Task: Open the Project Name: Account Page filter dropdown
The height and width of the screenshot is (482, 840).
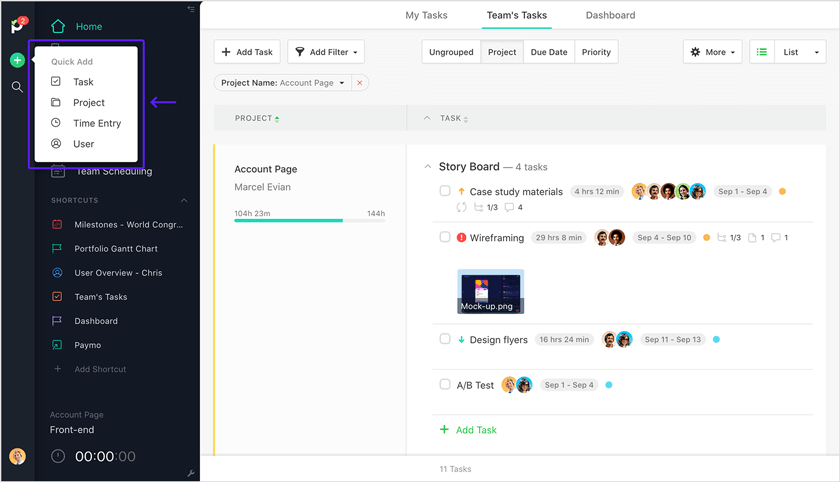Action: (x=282, y=82)
